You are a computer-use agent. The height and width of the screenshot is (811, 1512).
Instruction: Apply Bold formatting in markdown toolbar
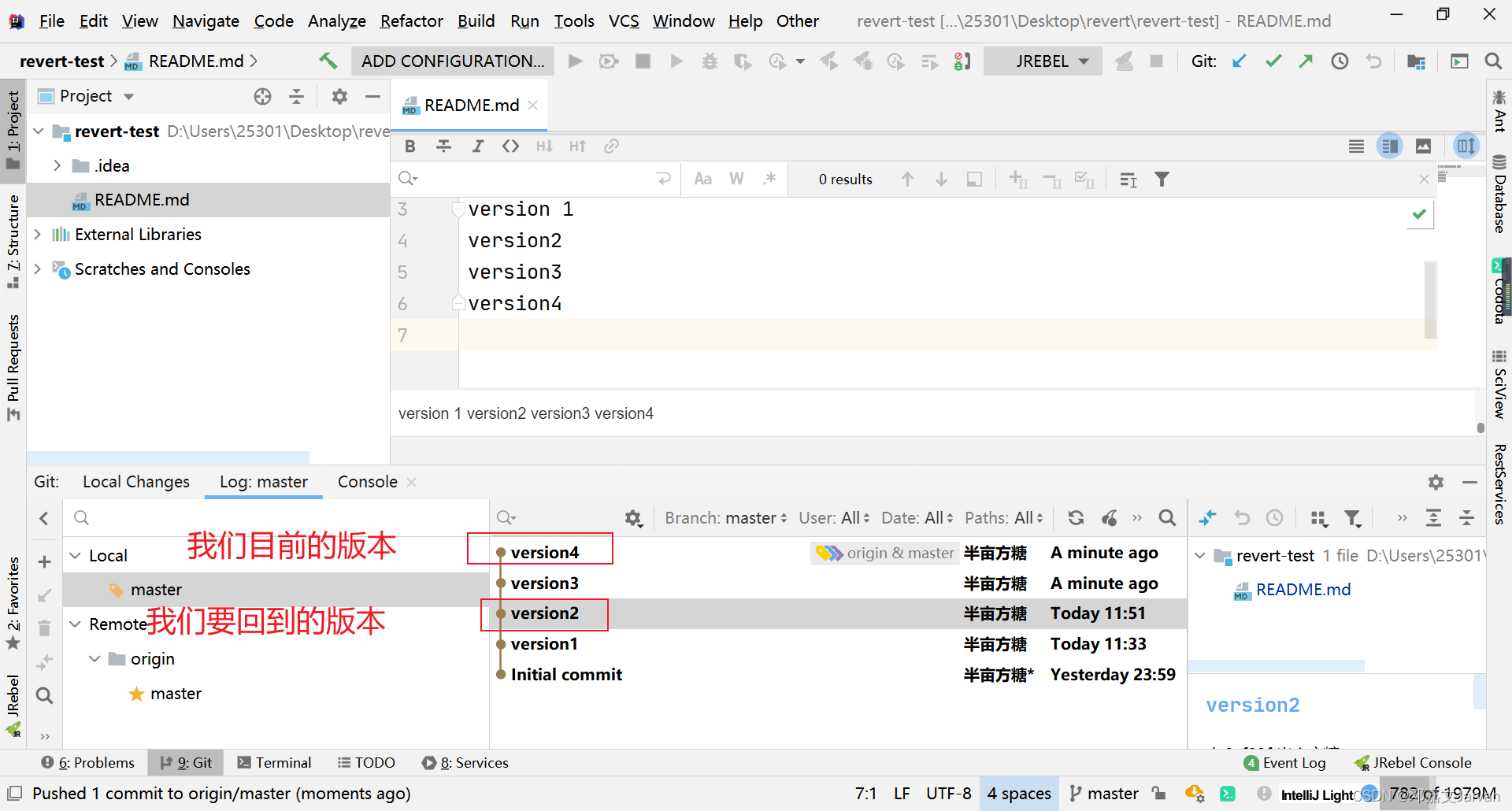point(410,146)
